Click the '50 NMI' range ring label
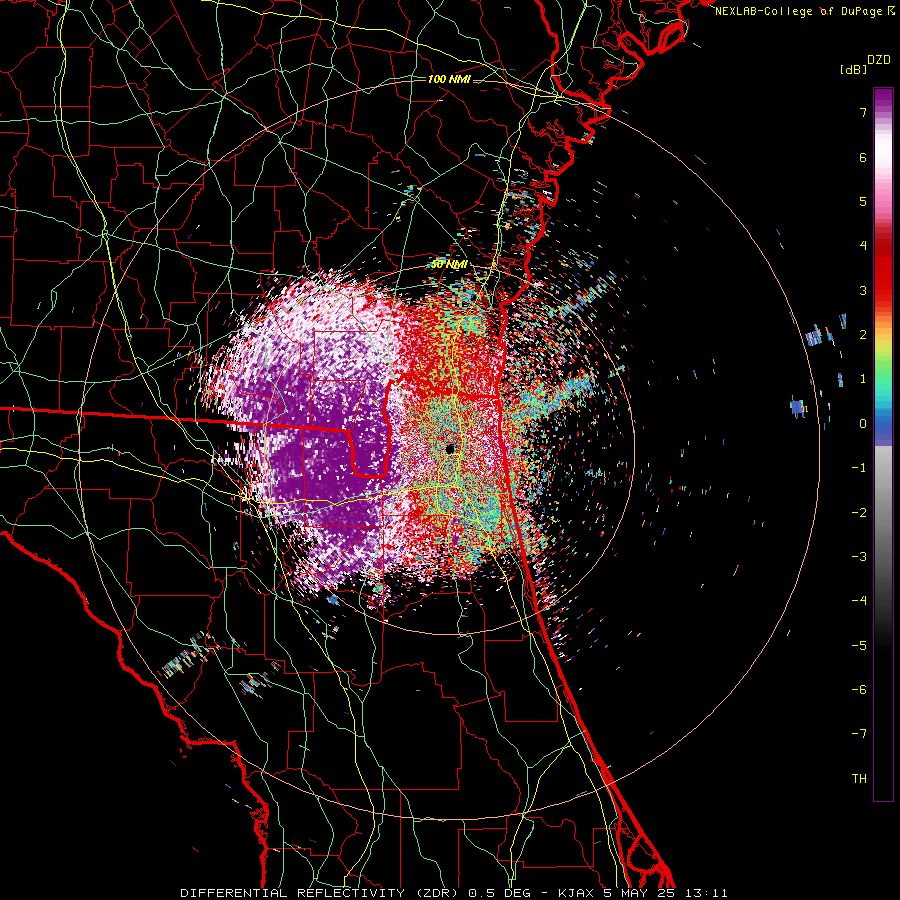The height and width of the screenshot is (900, 900). pos(449,265)
